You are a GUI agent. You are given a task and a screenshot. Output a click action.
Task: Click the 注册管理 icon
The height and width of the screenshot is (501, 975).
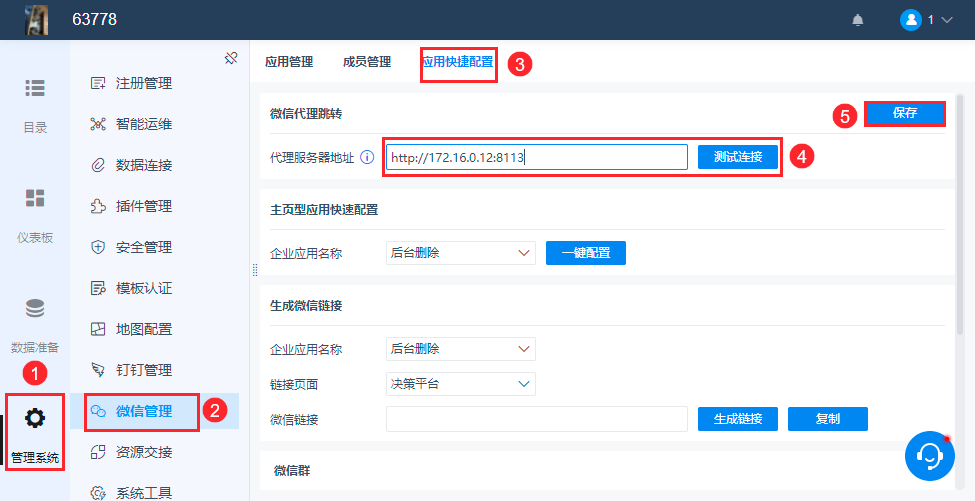click(x=98, y=83)
